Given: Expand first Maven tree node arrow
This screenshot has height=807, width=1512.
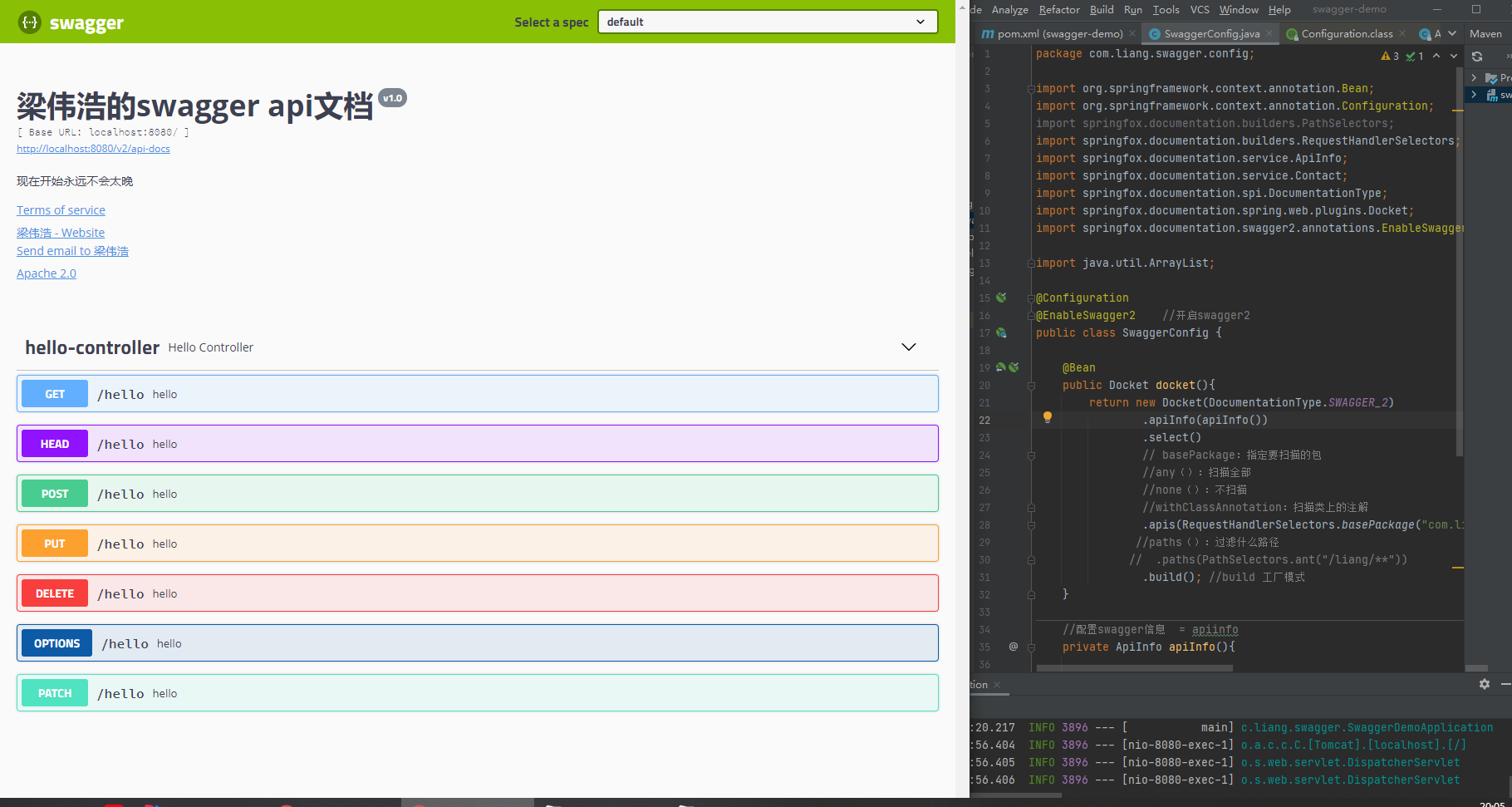Looking at the screenshot, I should pyautogui.click(x=1475, y=77).
